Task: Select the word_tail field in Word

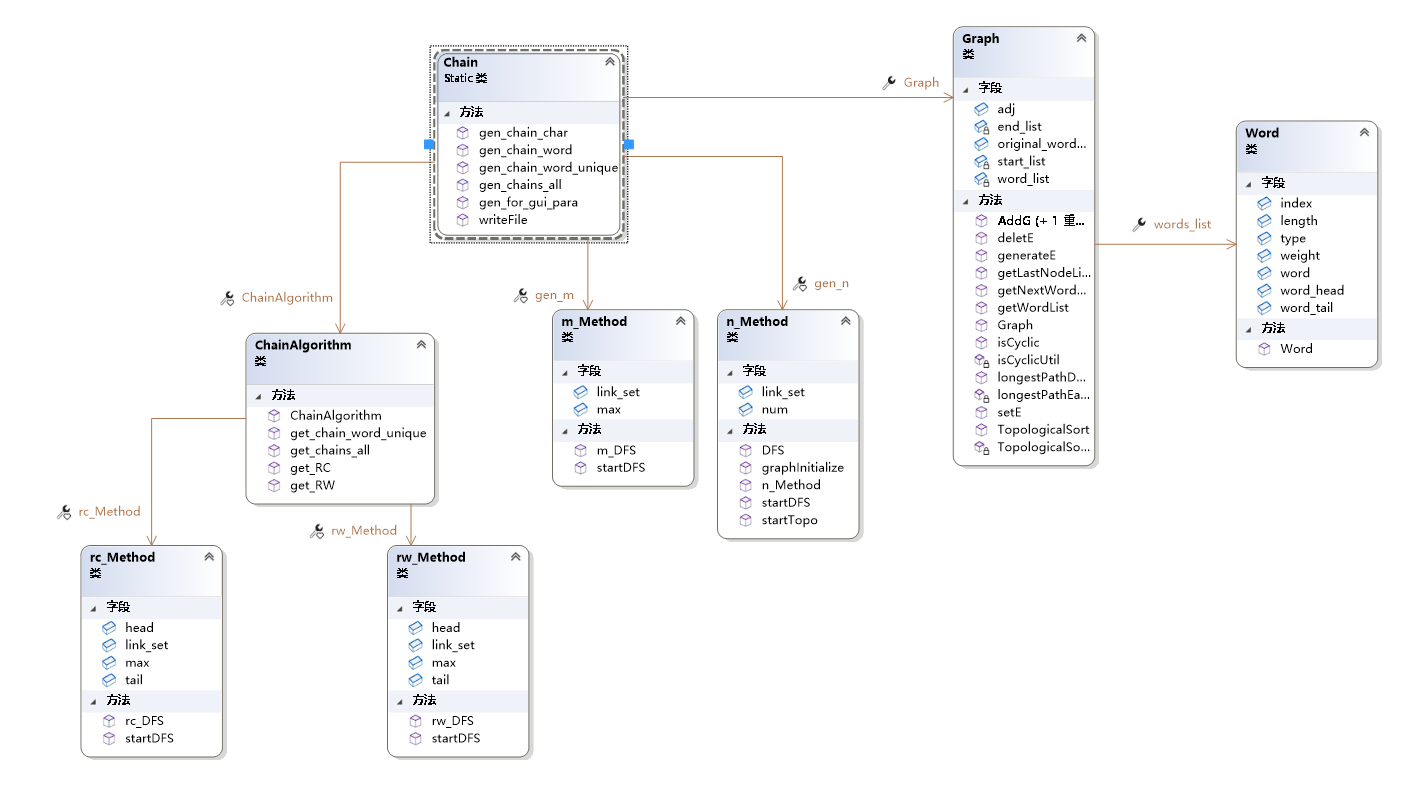Action: coord(1306,308)
